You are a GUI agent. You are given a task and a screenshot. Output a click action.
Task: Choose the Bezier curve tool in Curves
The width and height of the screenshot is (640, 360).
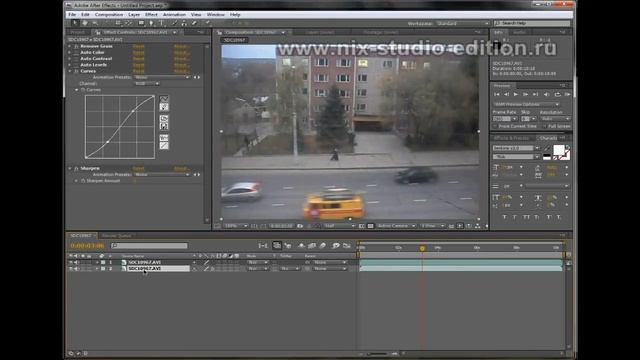(164, 99)
